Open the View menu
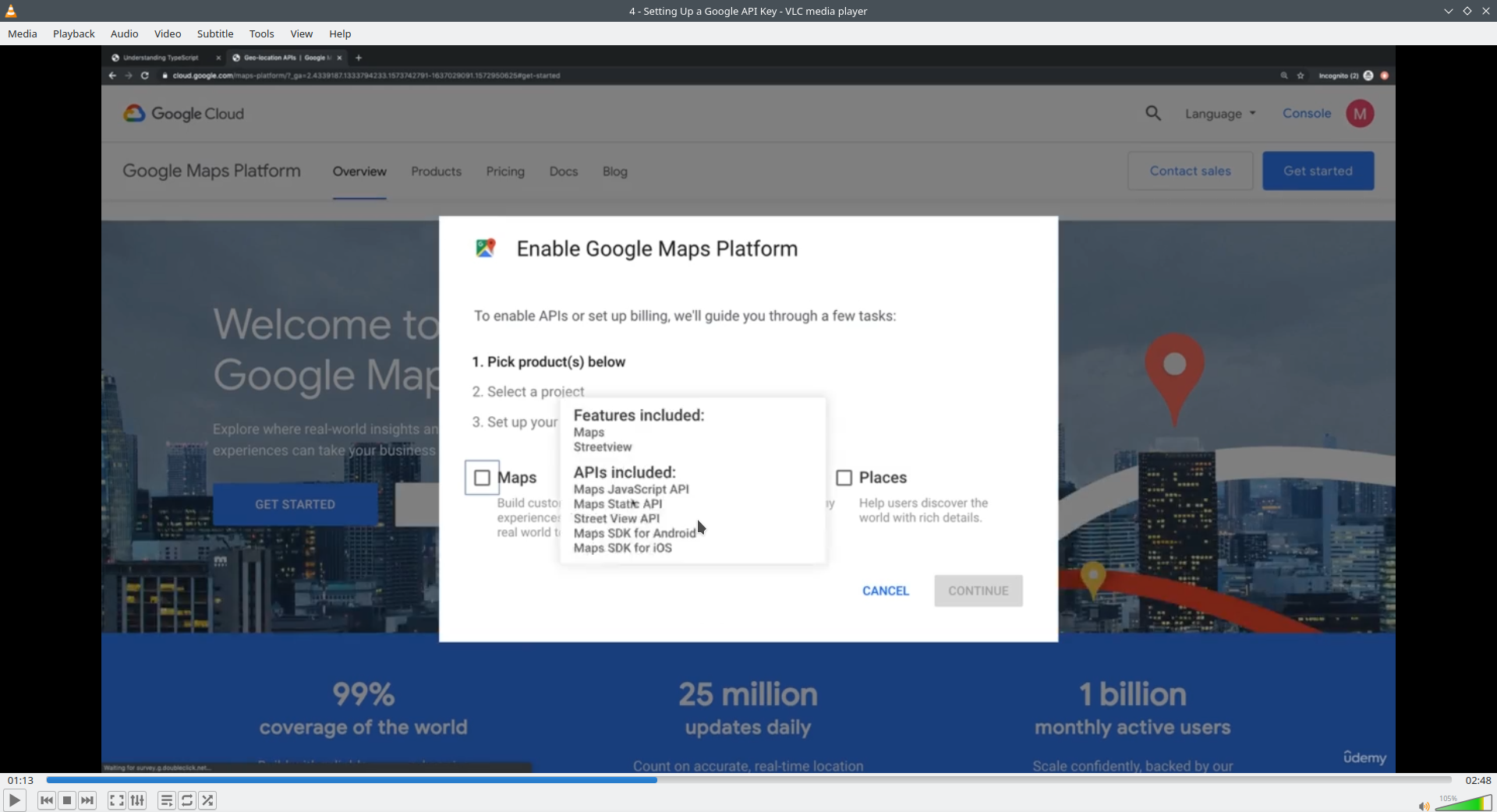The height and width of the screenshot is (812, 1497). point(302,34)
